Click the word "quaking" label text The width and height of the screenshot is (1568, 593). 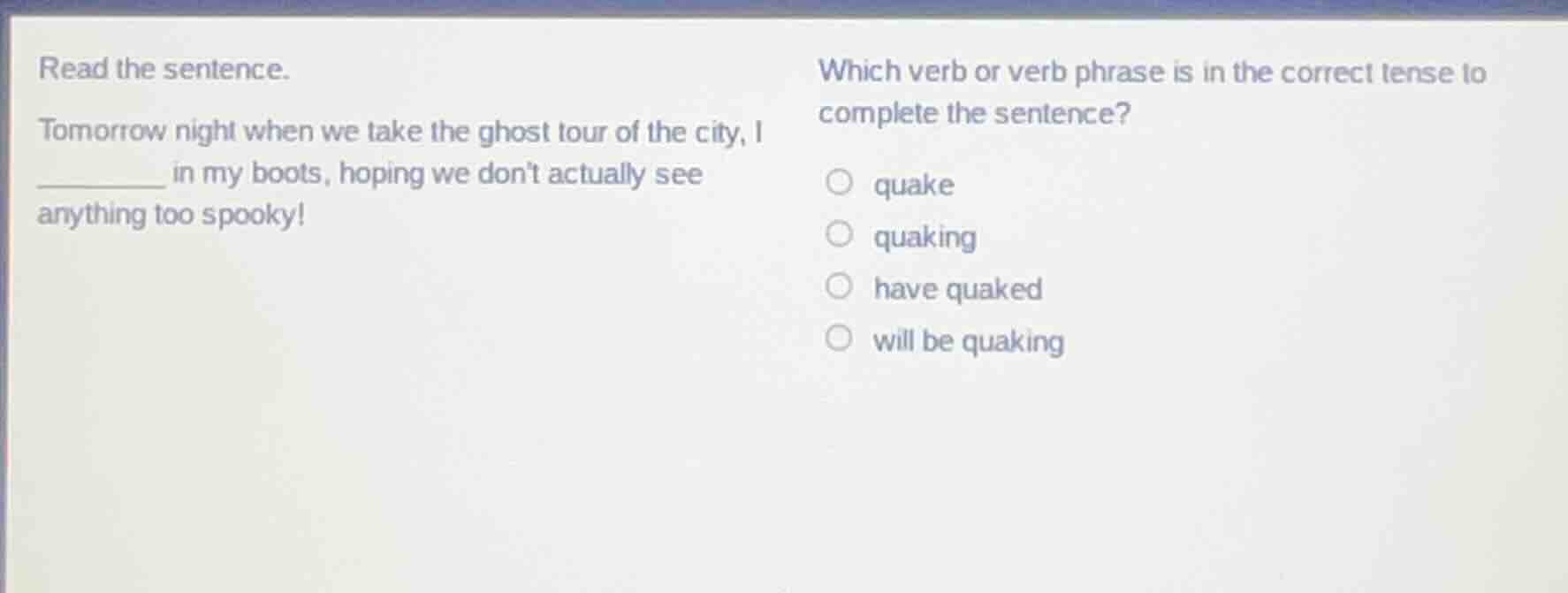[x=925, y=237]
